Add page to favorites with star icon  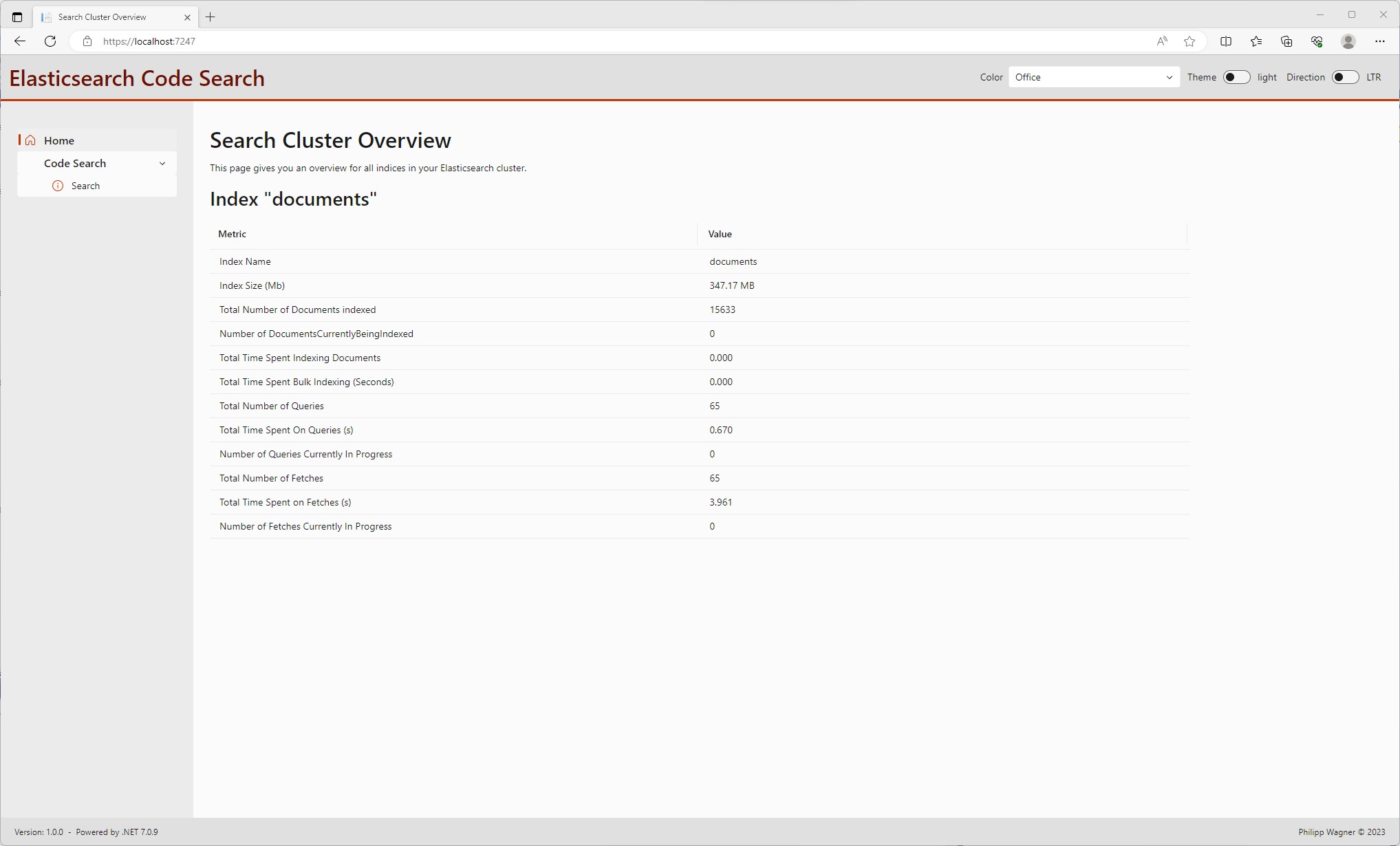1189,41
